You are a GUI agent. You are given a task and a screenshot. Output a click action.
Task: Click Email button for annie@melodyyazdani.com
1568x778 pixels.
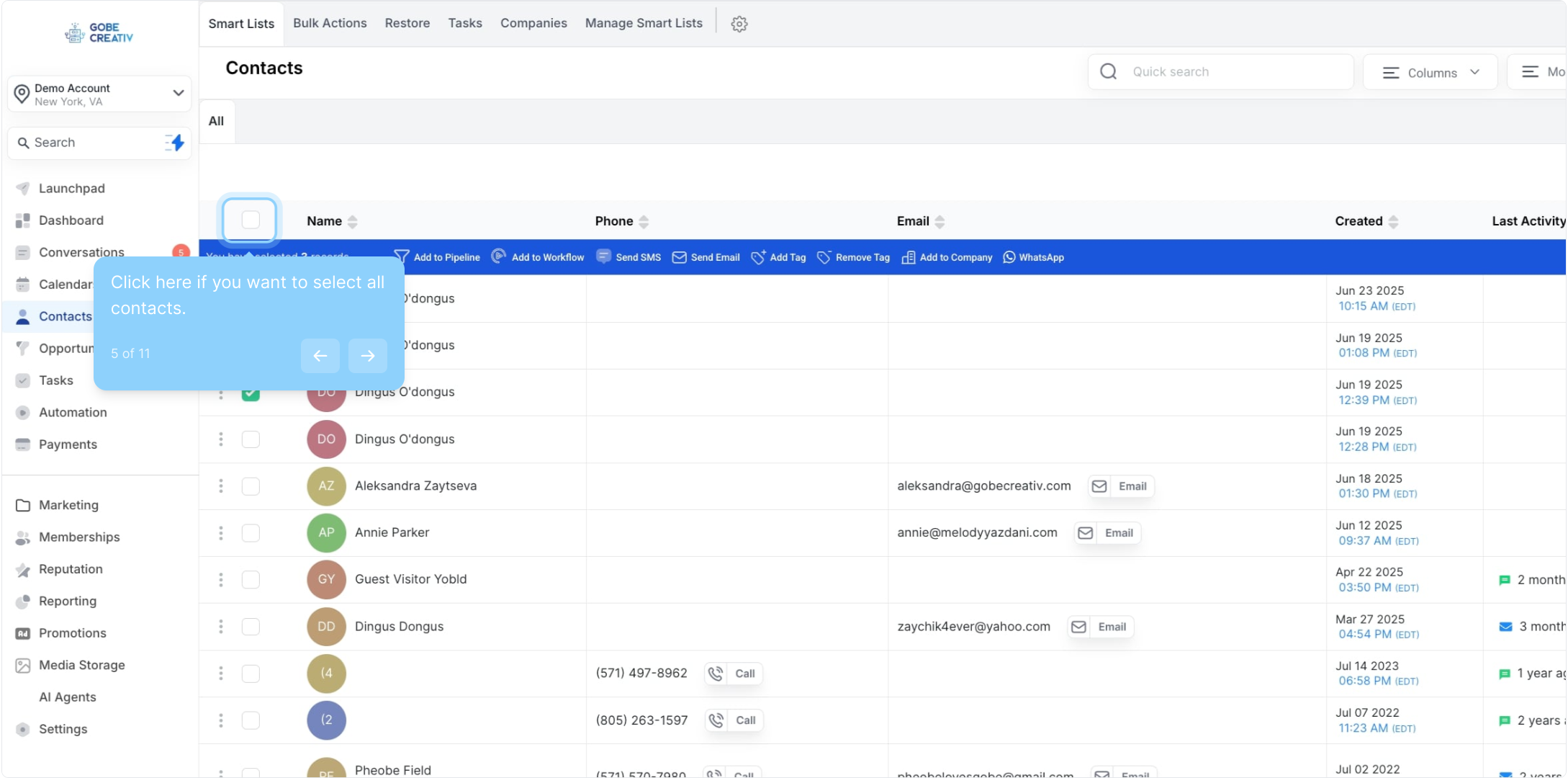coord(1108,533)
